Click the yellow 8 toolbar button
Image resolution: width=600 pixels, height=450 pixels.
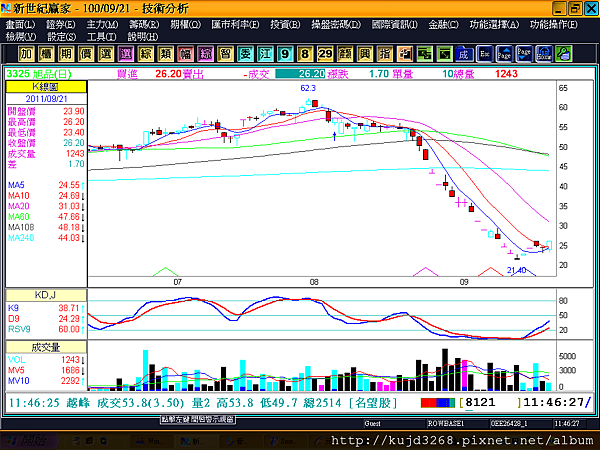pos(305,54)
